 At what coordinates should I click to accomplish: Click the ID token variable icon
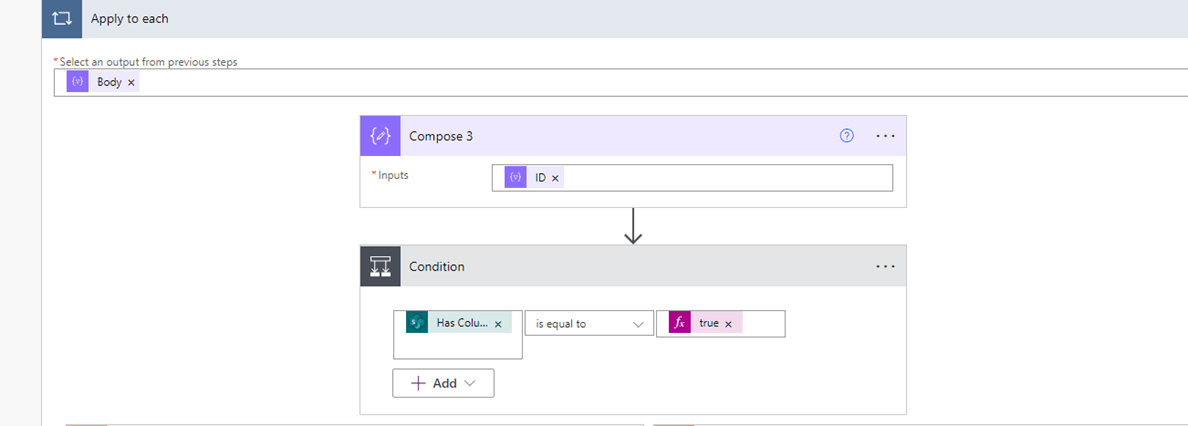tap(516, 178)
